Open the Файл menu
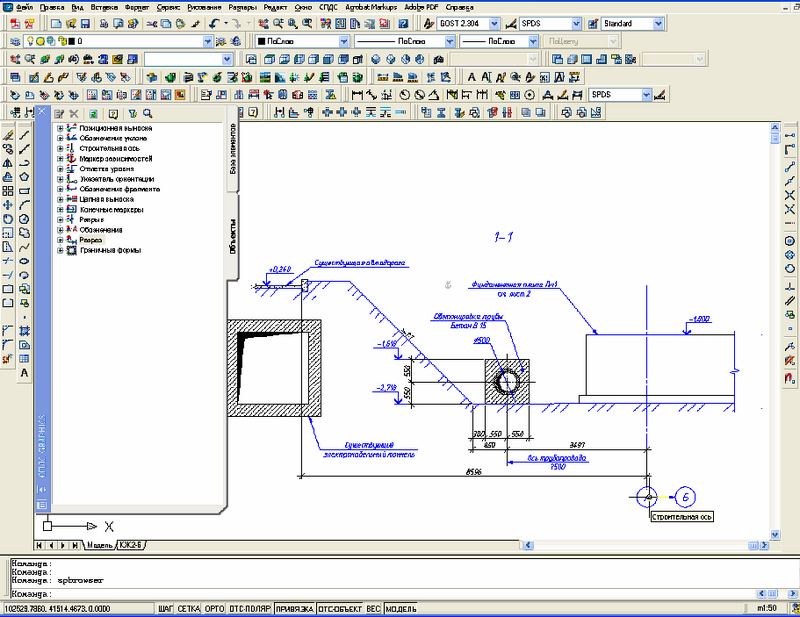The image size is (800, 617). click(24, 7)
